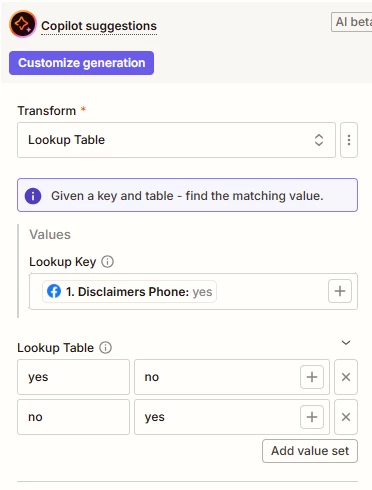Select the Disclaimers Phone pill in Lookup Key
This screenshot has height=490, width=372.
[129, 292]
